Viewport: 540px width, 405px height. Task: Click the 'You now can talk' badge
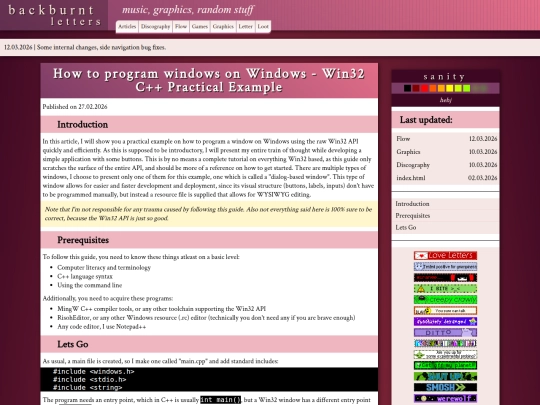445,310
